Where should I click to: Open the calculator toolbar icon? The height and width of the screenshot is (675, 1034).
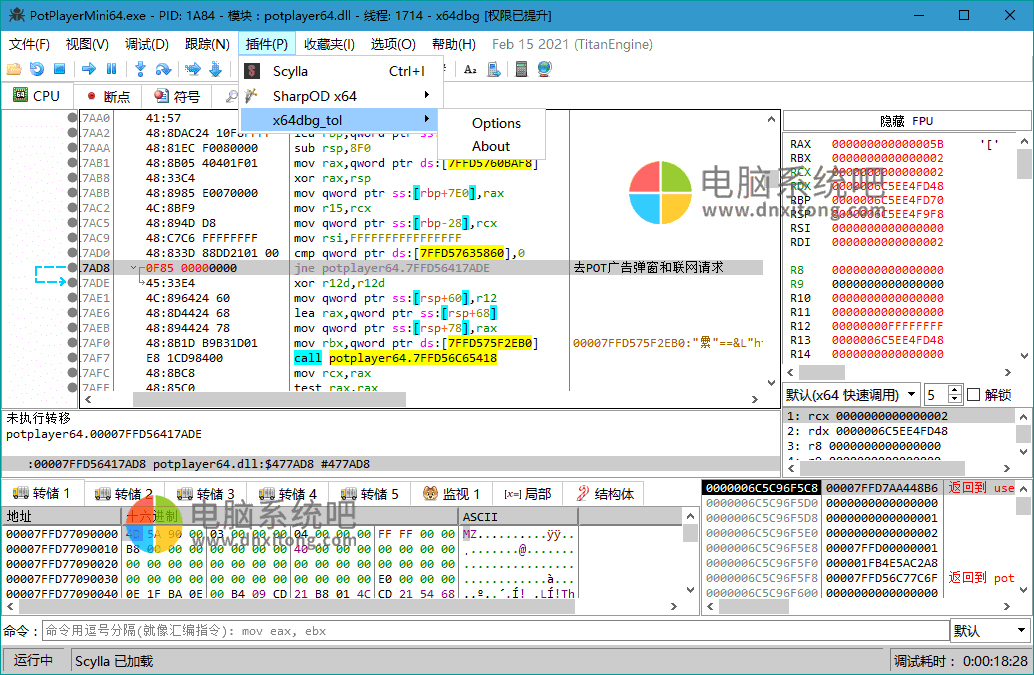pos(521,69)
